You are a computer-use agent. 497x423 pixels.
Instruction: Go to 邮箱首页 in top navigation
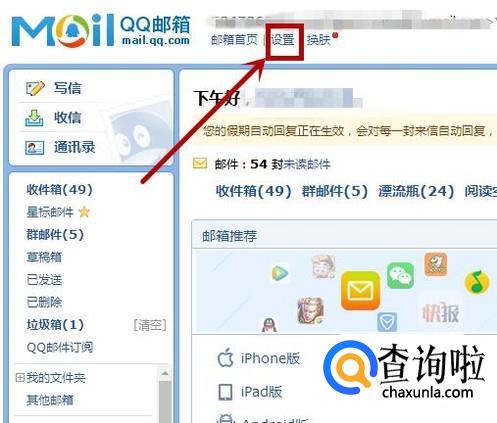pyautogui.click(x=234, y=40)
